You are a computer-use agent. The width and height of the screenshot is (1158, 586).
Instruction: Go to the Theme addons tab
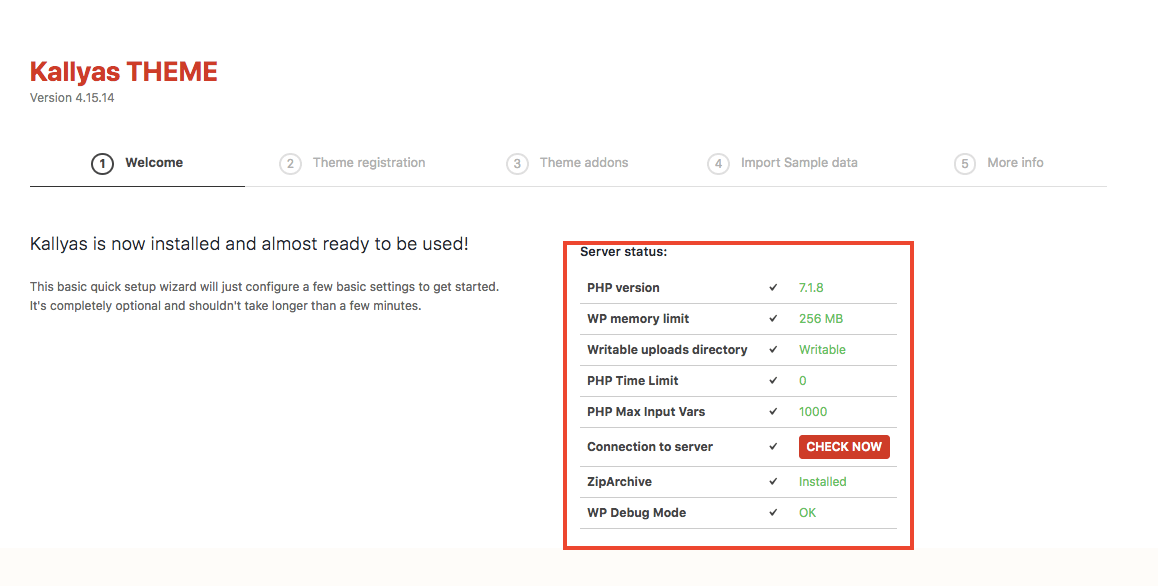pyautogui.click(x=583, y=163)
